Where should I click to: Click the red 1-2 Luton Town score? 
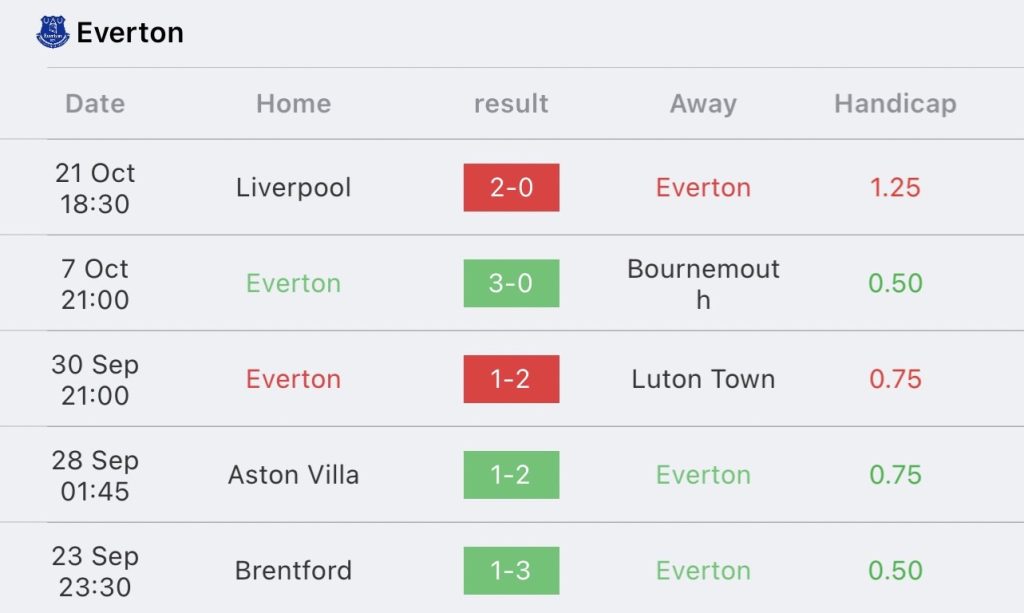point(511,379)
